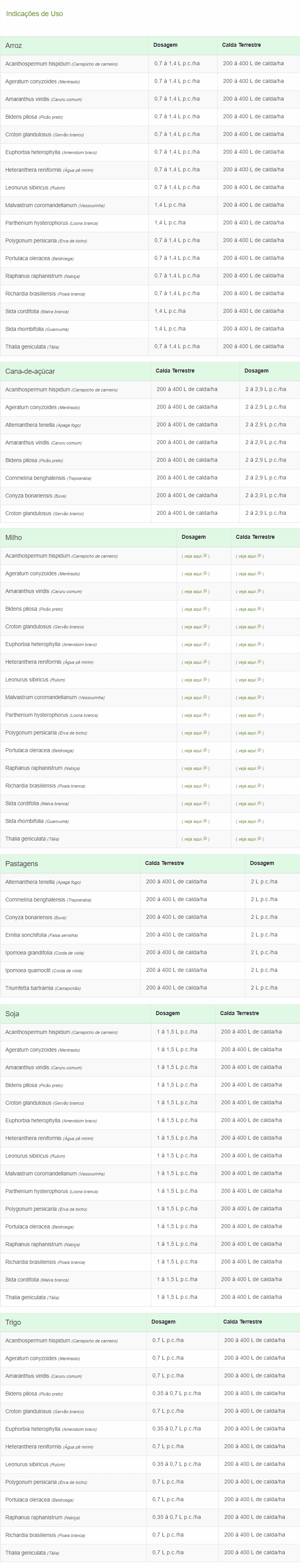This screenshot has width=300, height=1568.
Task: Click the Calda Terrestre column header in Cana-de-açúcar table
Action: click(x=175, y=371)
